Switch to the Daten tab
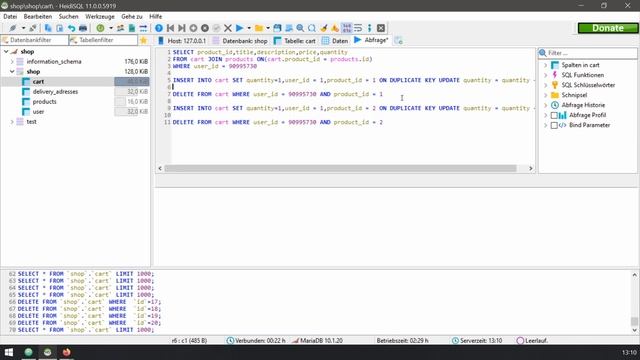The width and height of the screenshot is (640, 360). (x=335, y=40)
